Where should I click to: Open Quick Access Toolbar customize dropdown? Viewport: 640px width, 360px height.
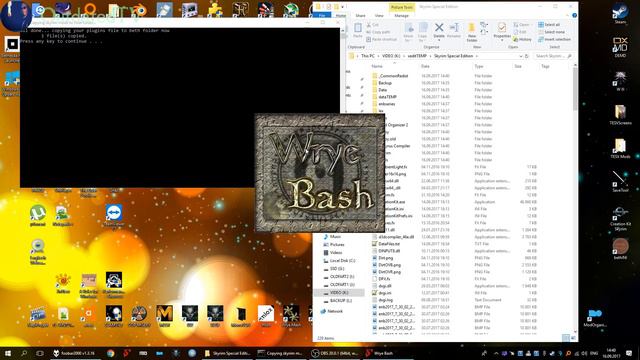pyautogui.click(x=342, y=7)
